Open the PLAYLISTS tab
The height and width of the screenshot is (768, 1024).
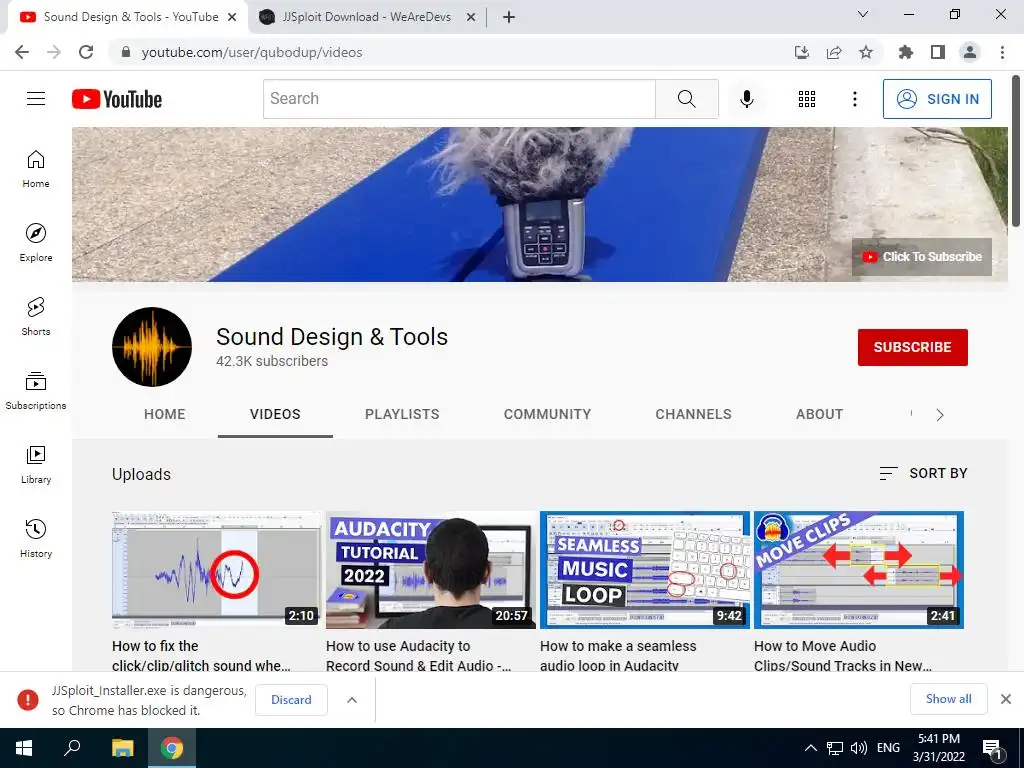pos(402,414)
